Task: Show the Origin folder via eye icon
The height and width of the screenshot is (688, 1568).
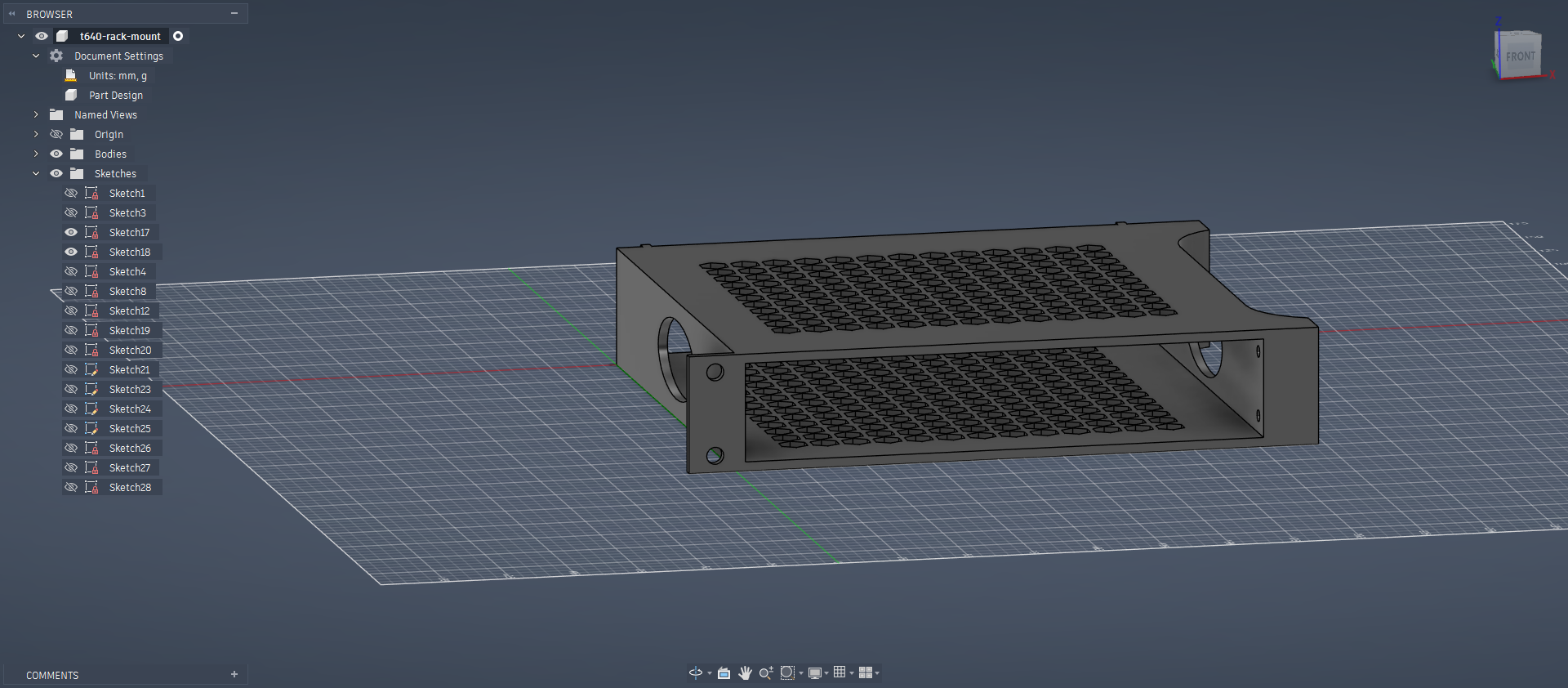Action: [56, 134]
